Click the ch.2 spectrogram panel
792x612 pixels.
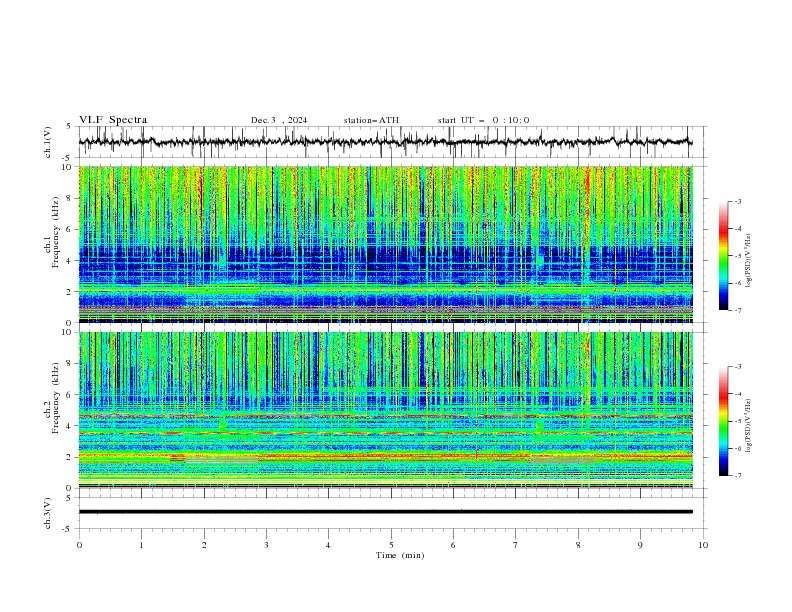[385, 410]
